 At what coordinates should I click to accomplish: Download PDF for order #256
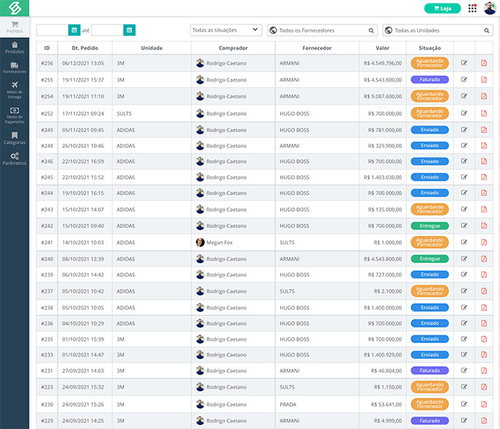pyautogui.click(x=484, y=63)
